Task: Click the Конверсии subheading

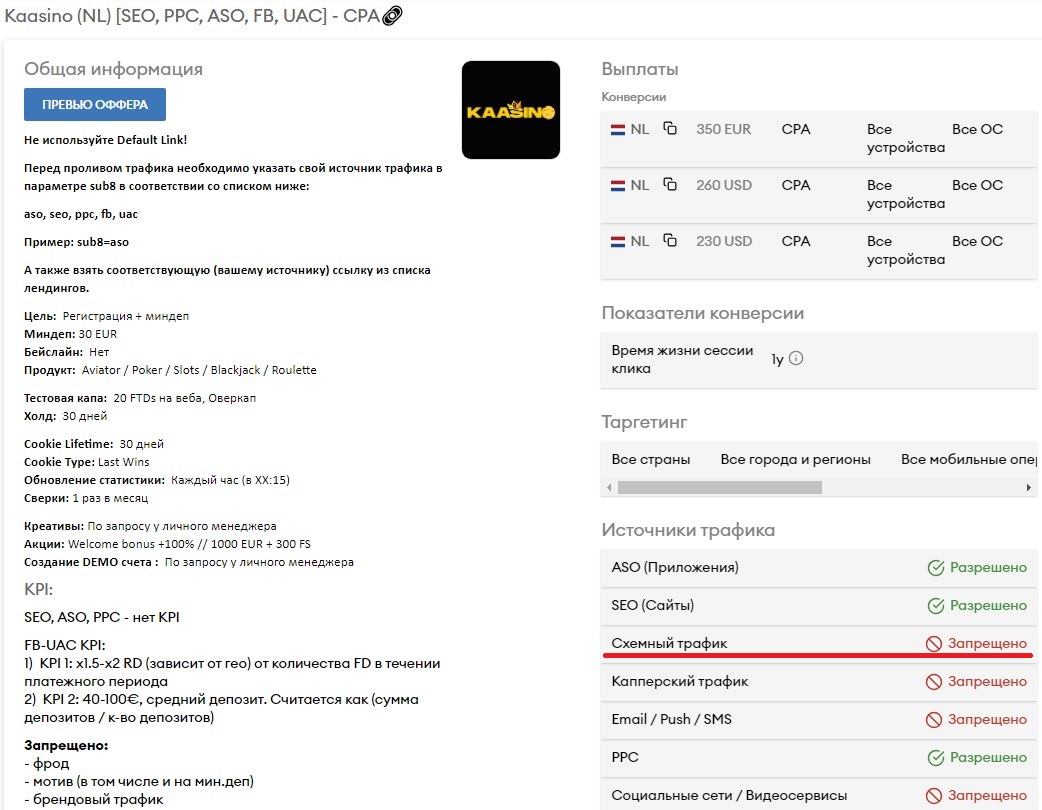Action: tap(633, 97)
